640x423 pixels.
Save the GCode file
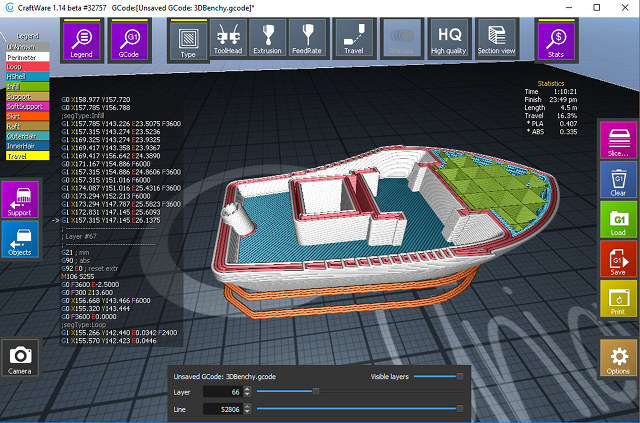618,259
